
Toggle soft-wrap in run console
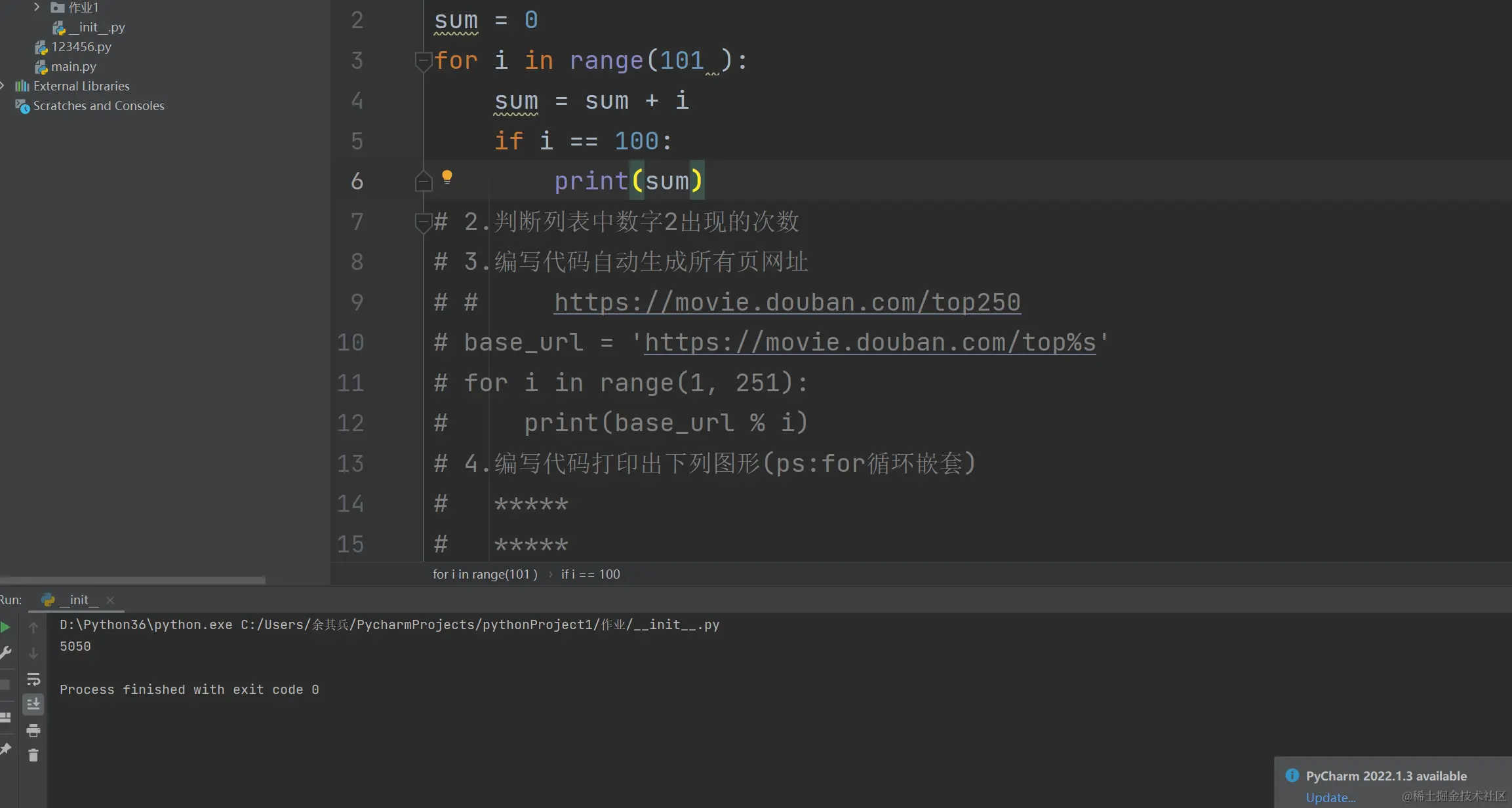[33, 679]
